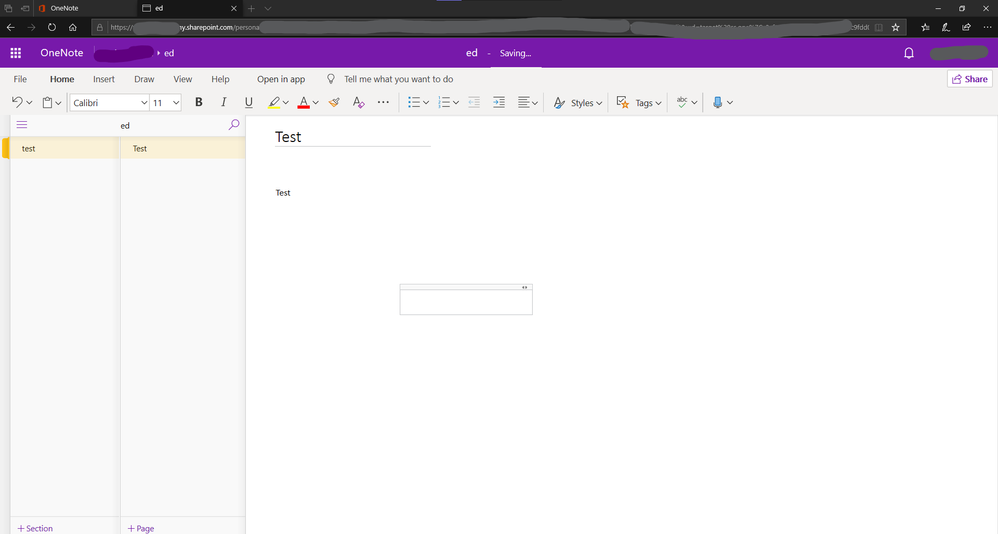The image size is (998, 534).
Task: Click Decrease Indent icon
Action: pos(474,102)
